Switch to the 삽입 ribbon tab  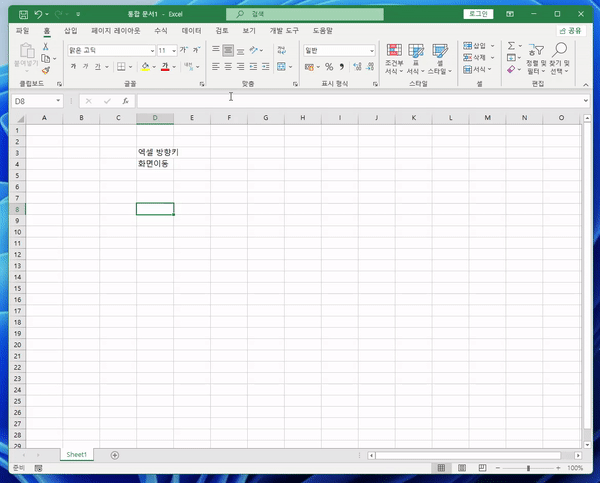[70, 31]
